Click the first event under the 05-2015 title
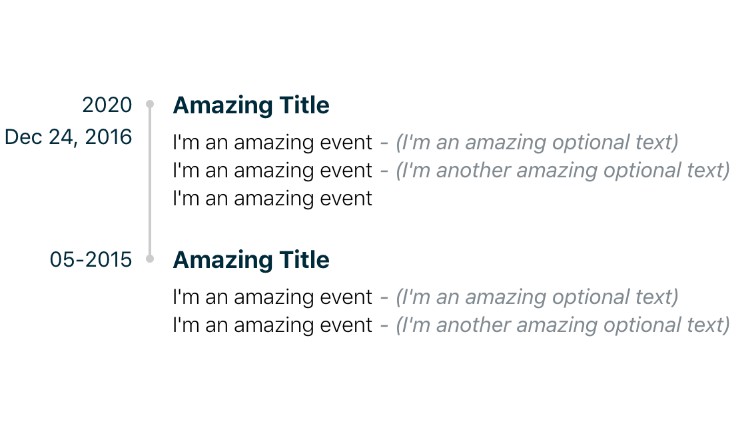 pyautogui.click(x=272, y=297)
